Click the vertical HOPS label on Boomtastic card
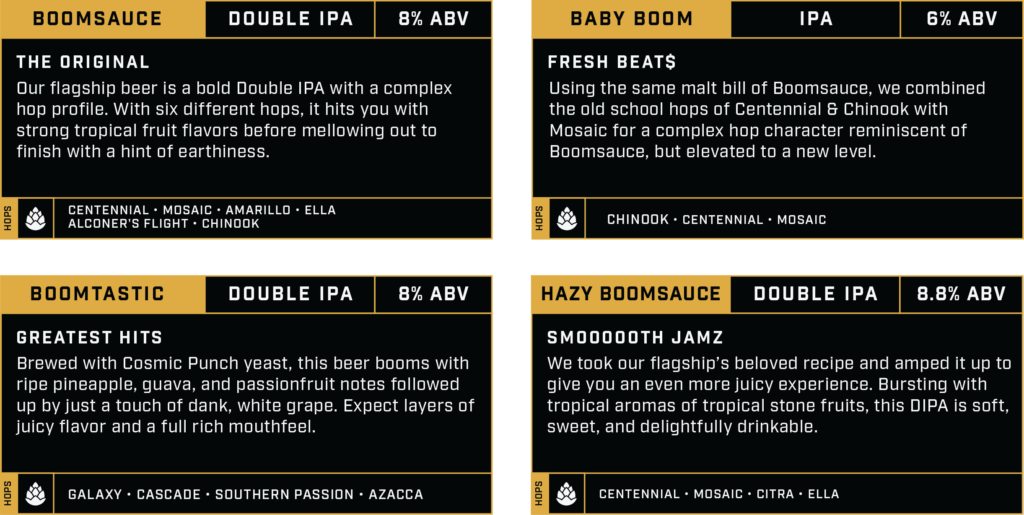The image size is (1024, 515). tap(7, 494)
